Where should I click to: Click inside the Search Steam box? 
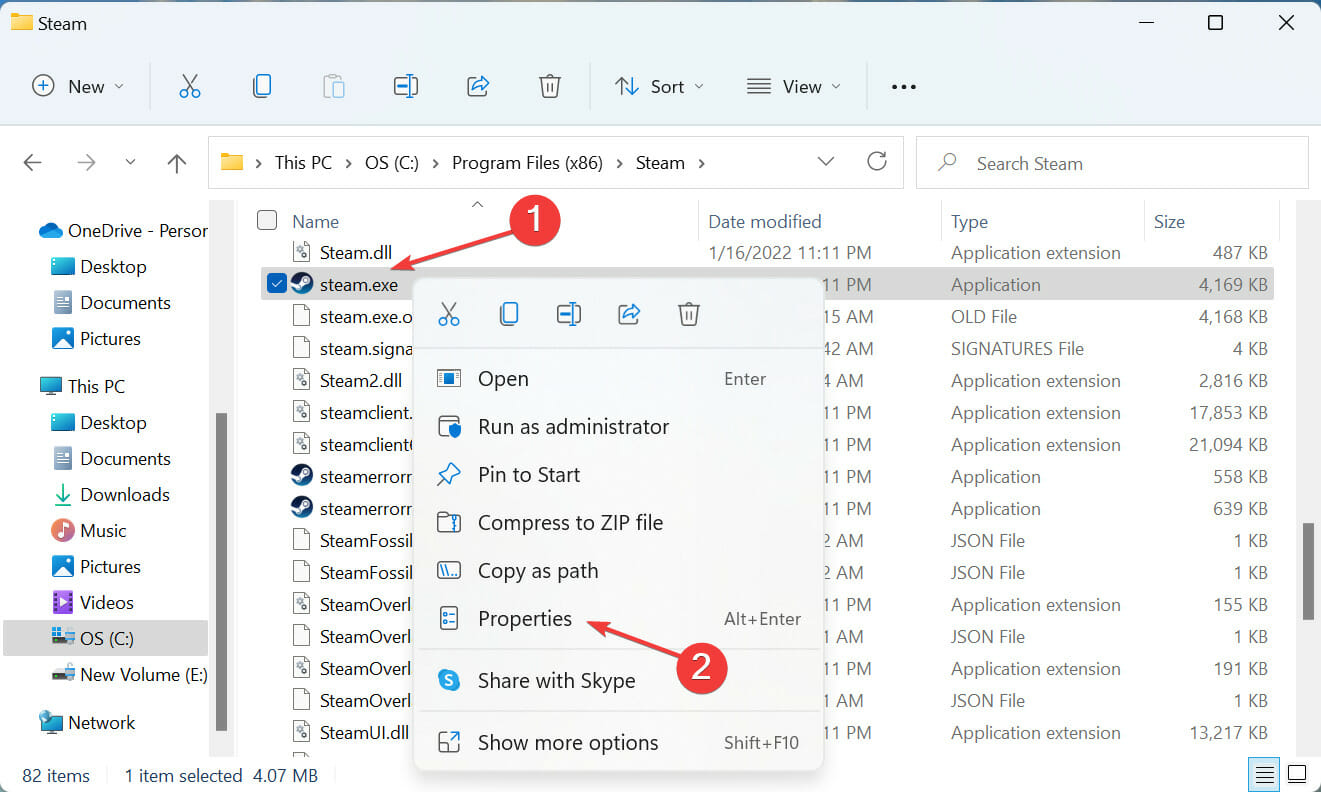click(1112, 163)
